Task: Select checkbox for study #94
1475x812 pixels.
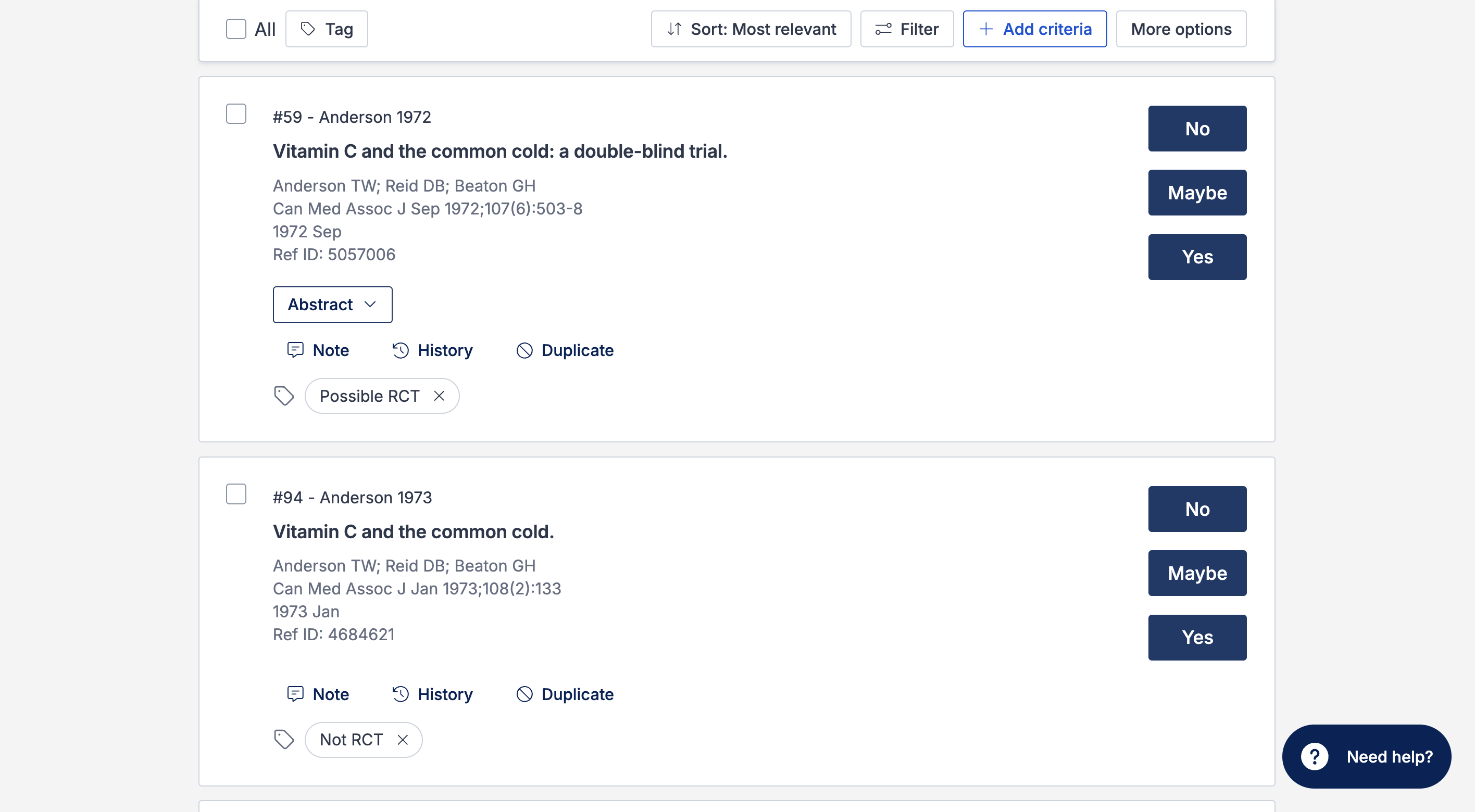Action: 236,494
